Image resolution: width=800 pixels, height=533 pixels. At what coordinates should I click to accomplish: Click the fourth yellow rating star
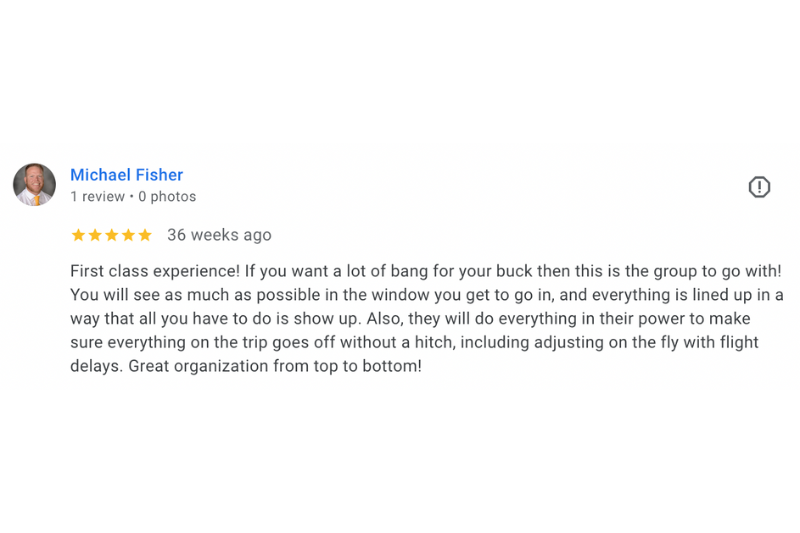click(x=128, y=236)
